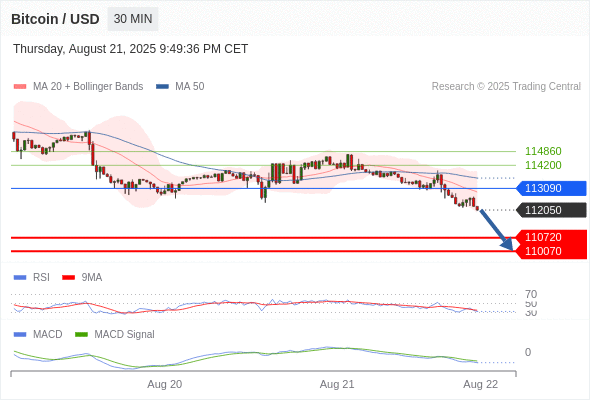This screenshot has width=590, height=400.
Task: Click the 113090 blue pivot price tag
Action: pyautogui.click(x=551, y=188)
